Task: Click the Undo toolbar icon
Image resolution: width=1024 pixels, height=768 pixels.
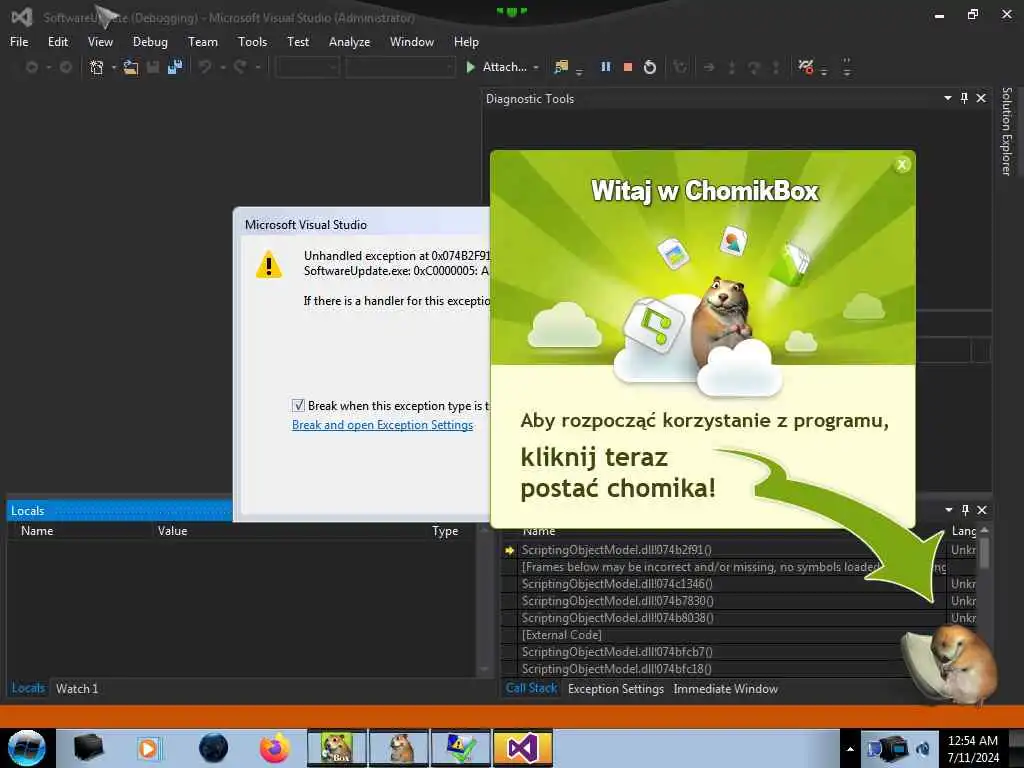Action: (205, 67)
